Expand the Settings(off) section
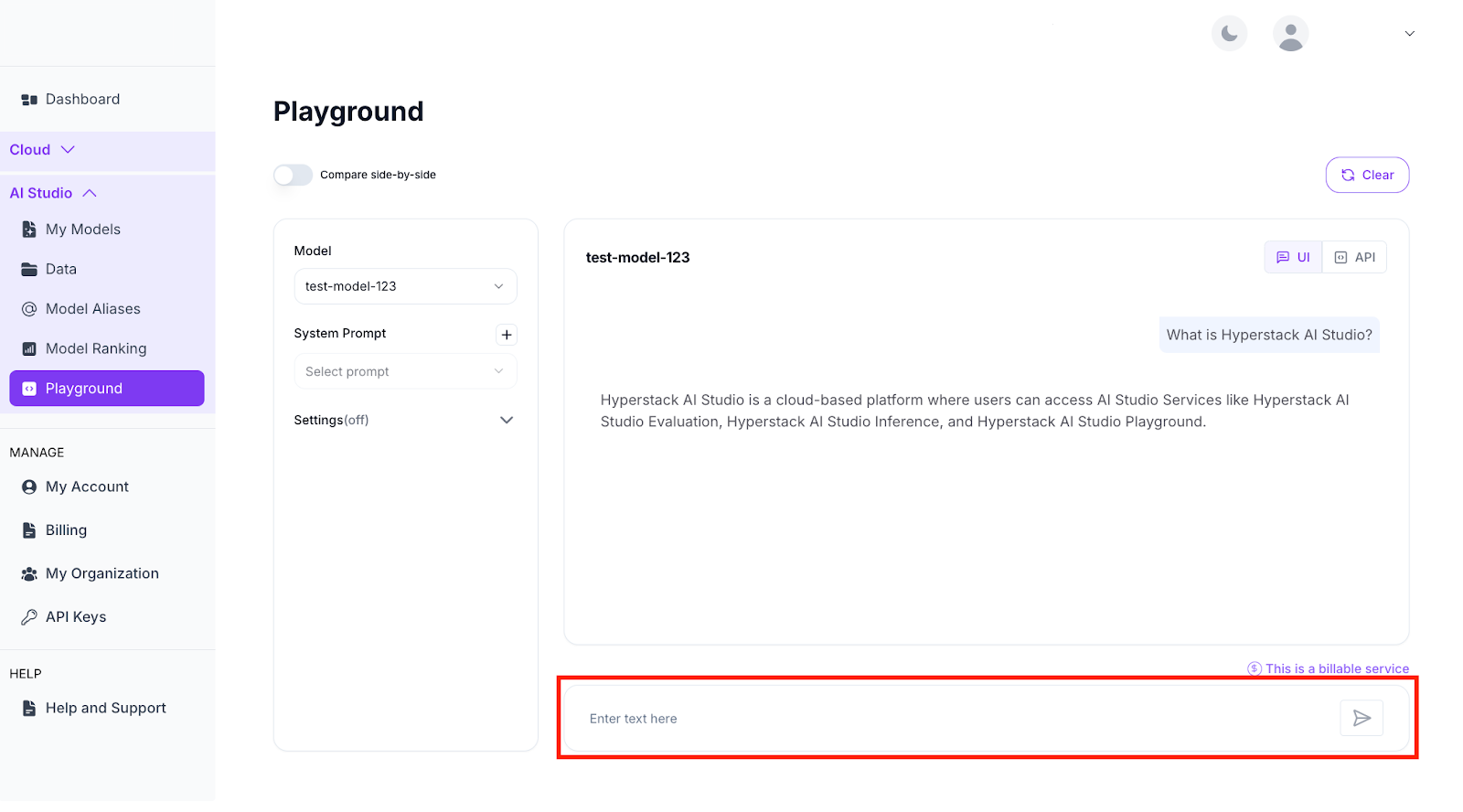Screen dimensions: 1463x812 (x=507, y=421)
